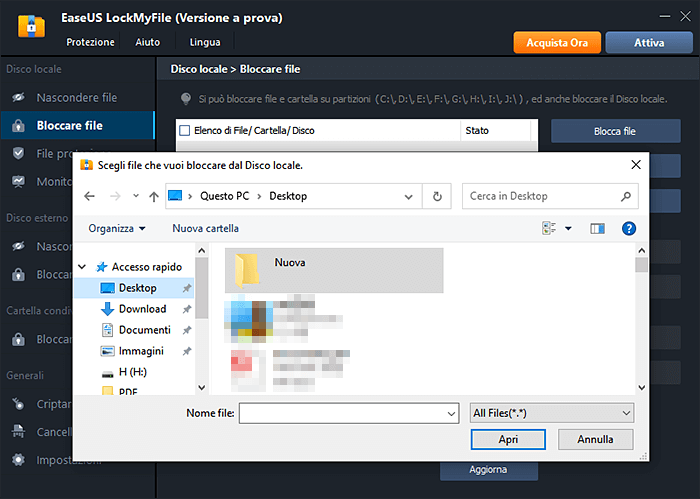Viewport: 700px width, 499px height.
Task: Open the recent locations dropdown arrow
Action: click(136, 196)
